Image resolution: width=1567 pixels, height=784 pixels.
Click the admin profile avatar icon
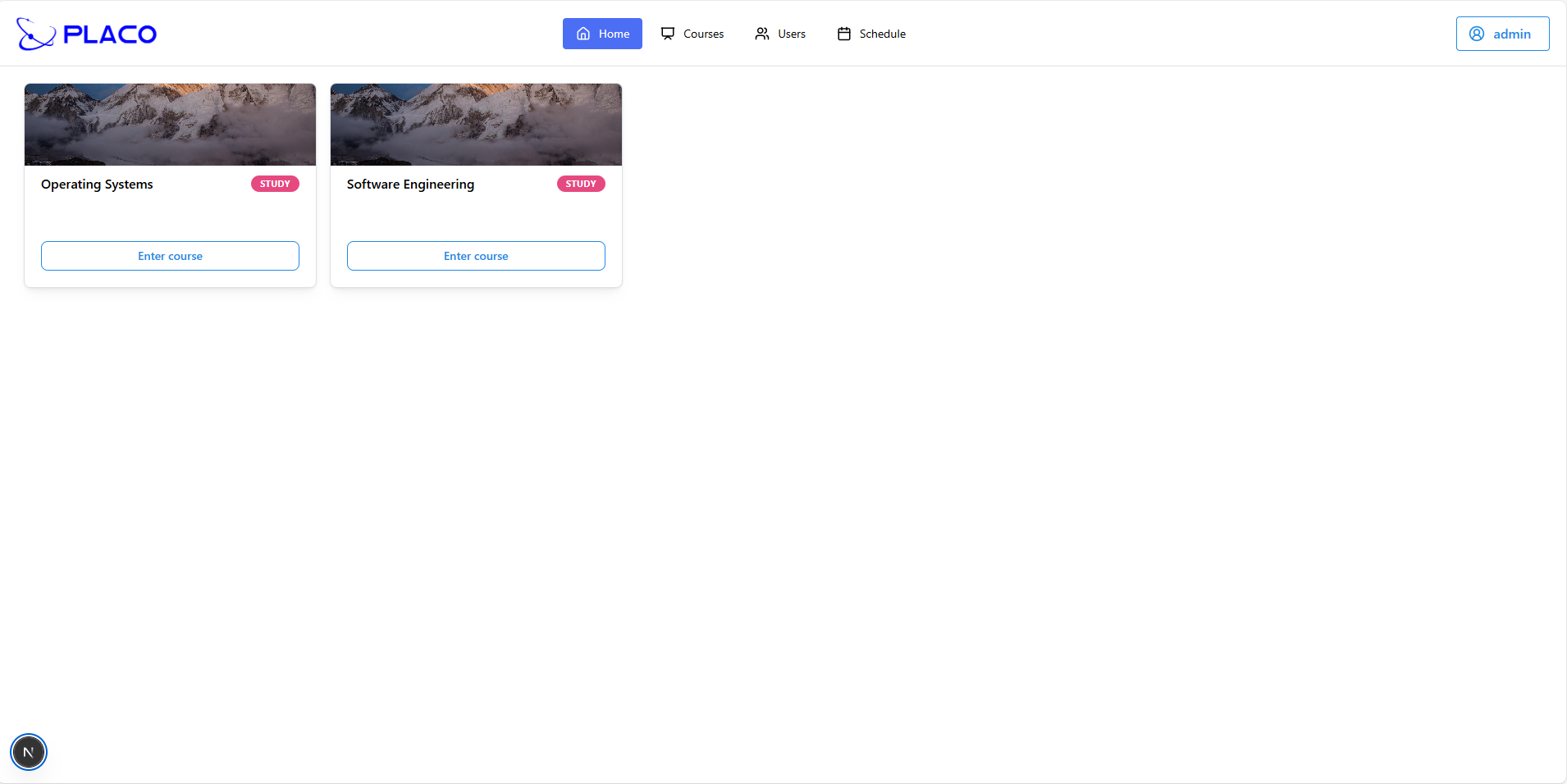(1477, 34)
